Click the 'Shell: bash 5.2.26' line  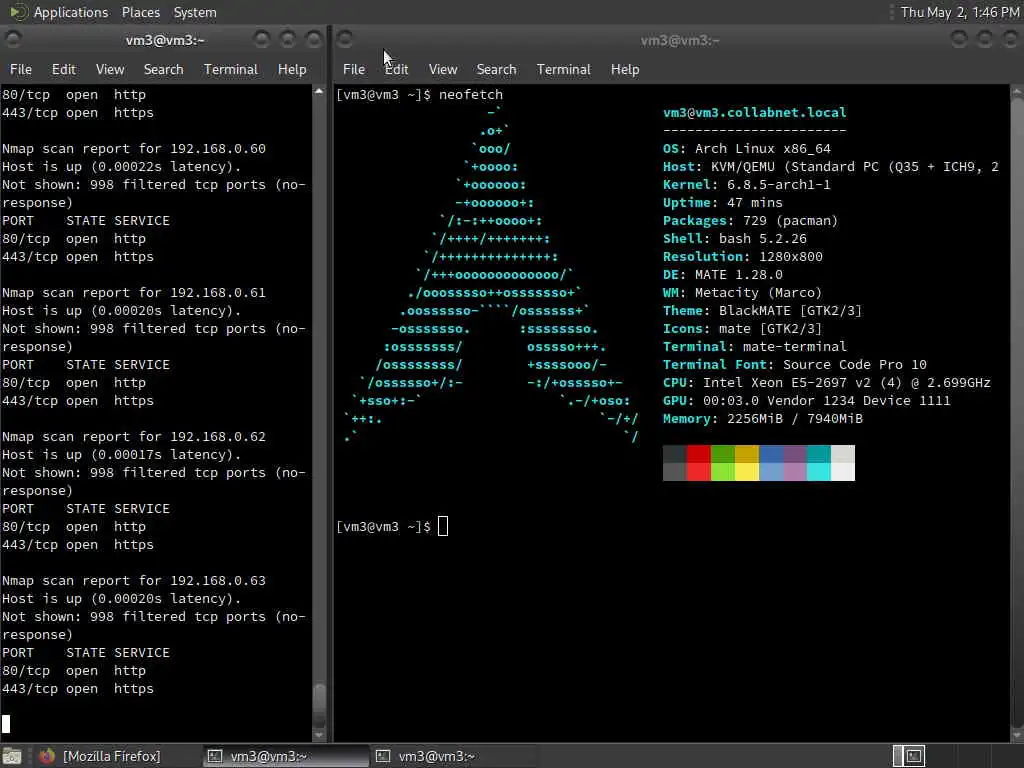(x=735, y=238)
